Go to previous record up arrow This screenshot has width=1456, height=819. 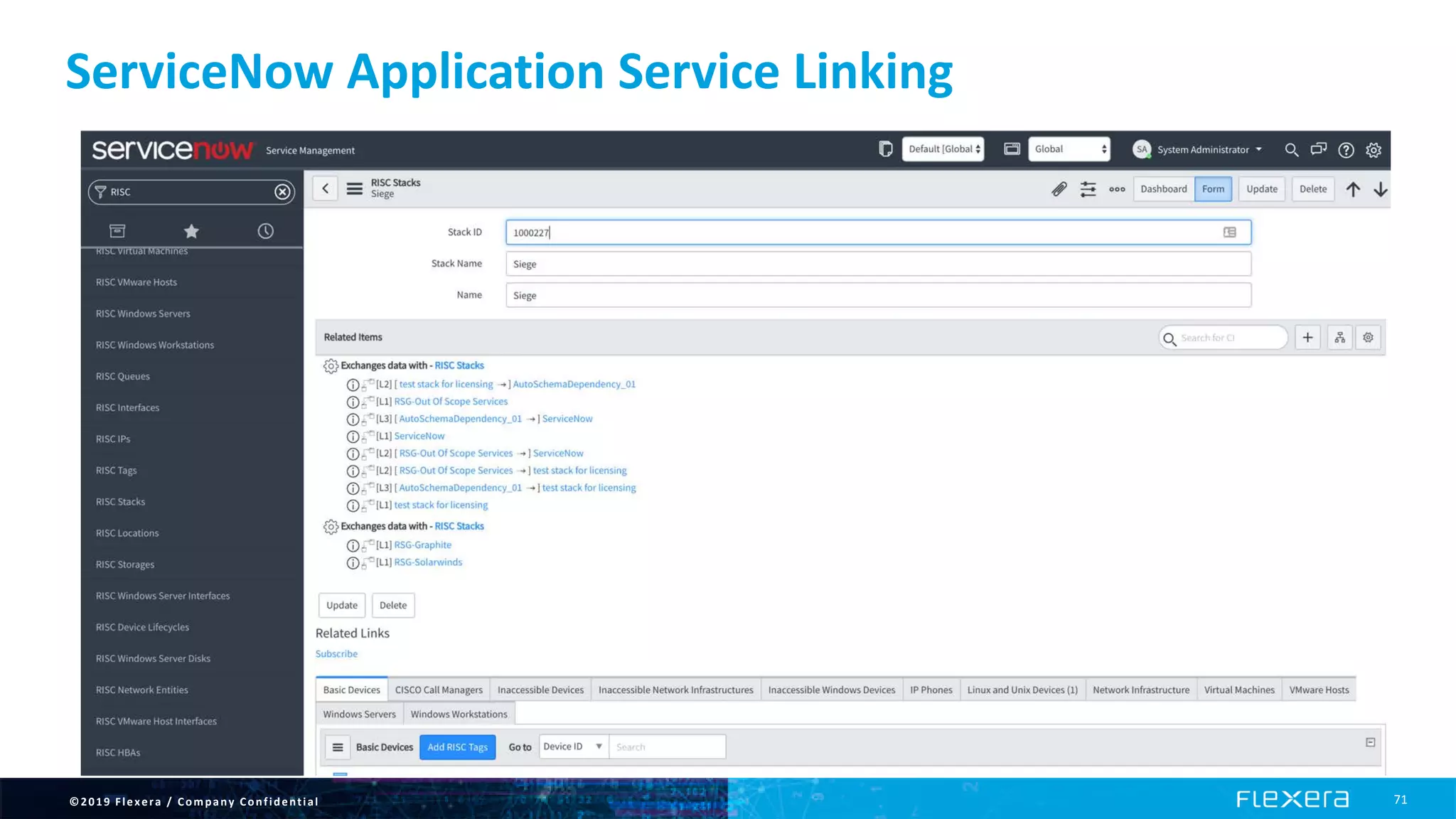1353,189
